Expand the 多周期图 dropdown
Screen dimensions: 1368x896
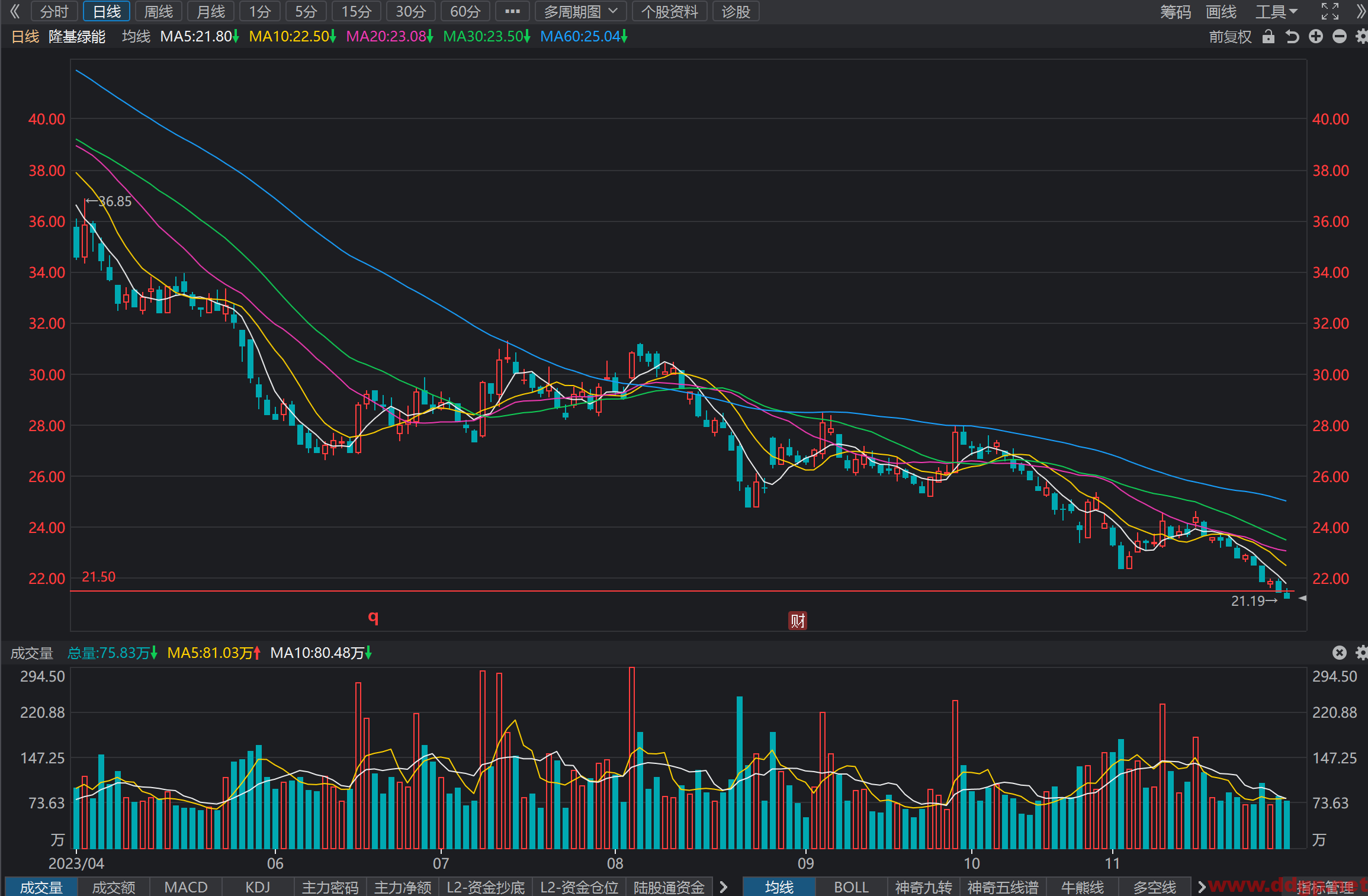coord(581,11)
